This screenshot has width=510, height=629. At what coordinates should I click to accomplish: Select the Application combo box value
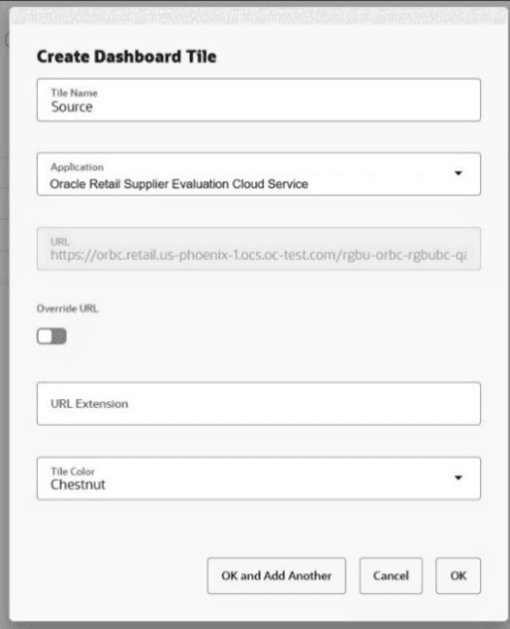tap(179, 184)
